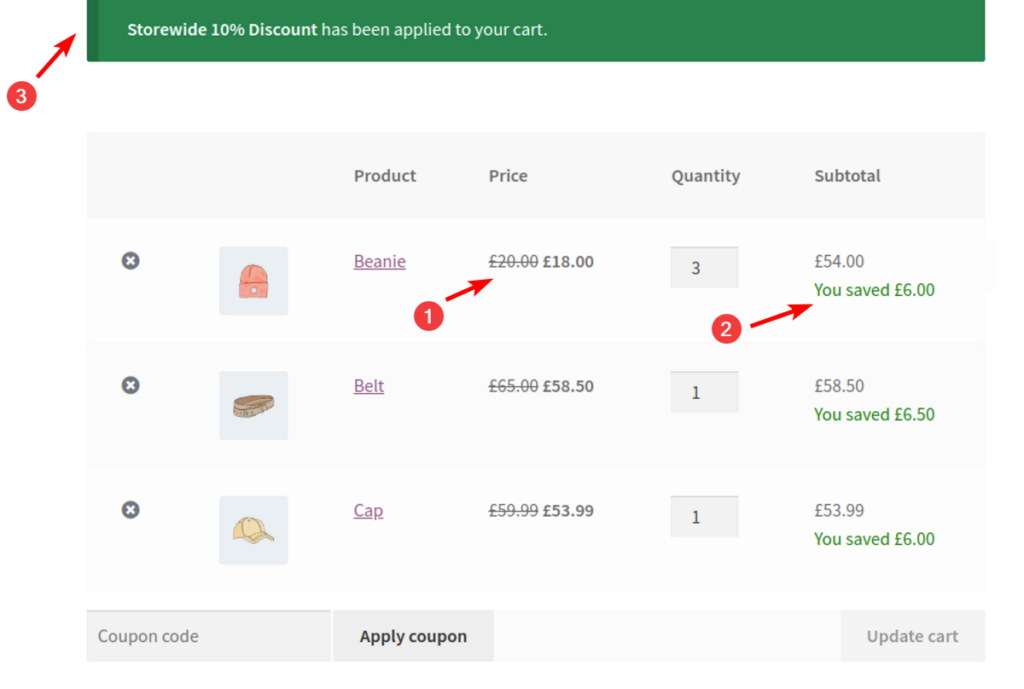Screen dimensions: 1024x689
Task: Remove the Belt from cart
Action: (129, 385)
